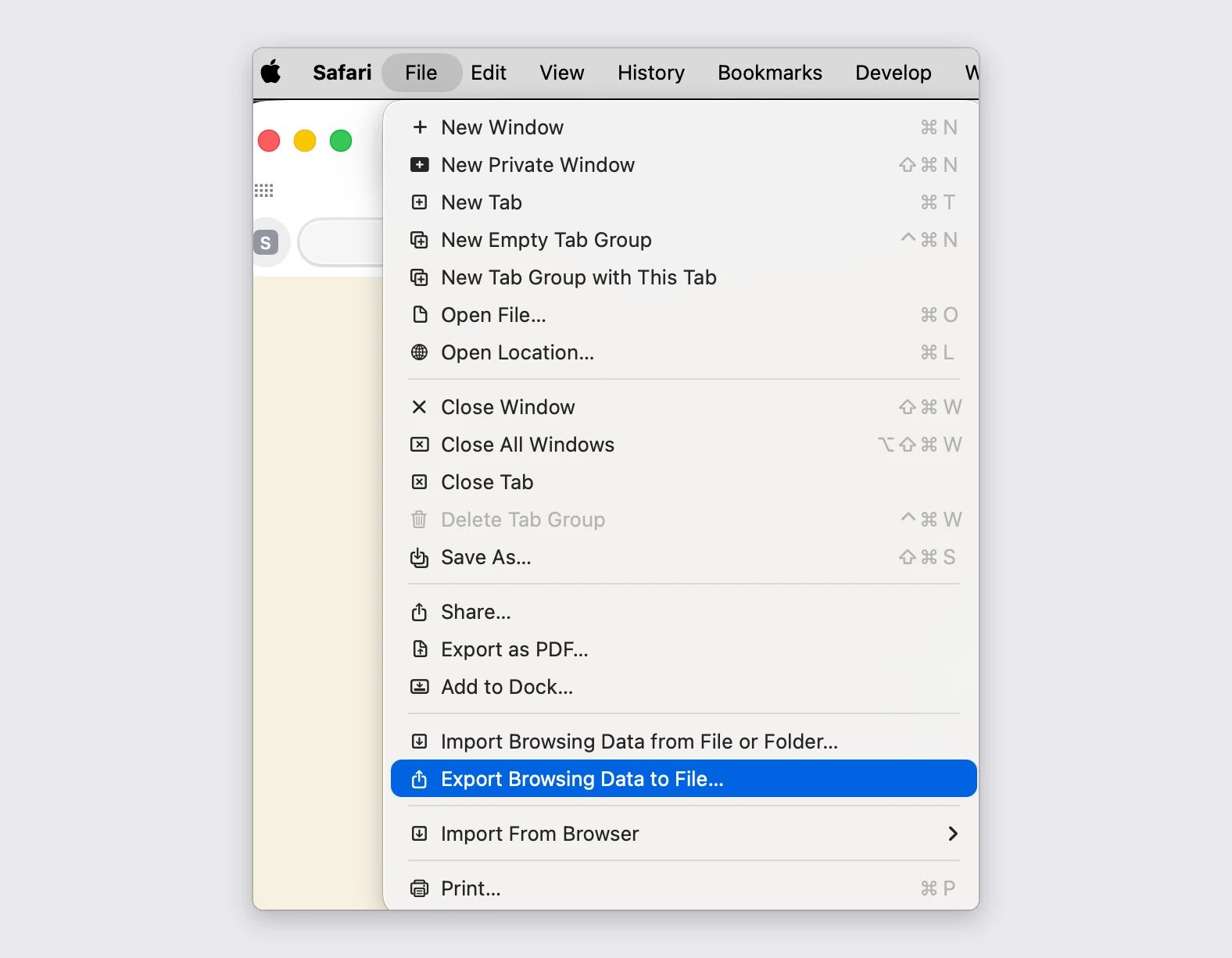Choose Save As… entry

(684, 557)
